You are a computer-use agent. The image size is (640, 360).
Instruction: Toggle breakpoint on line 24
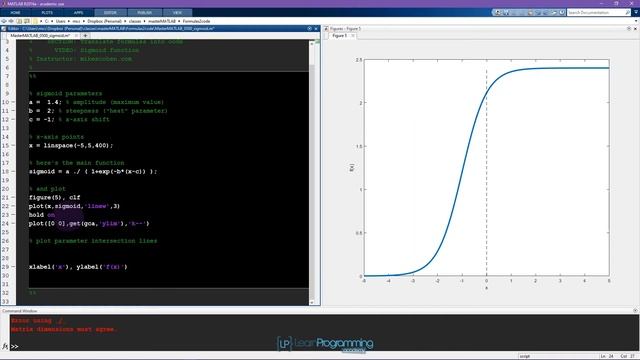pyautogui.click(x=13, y=223)
